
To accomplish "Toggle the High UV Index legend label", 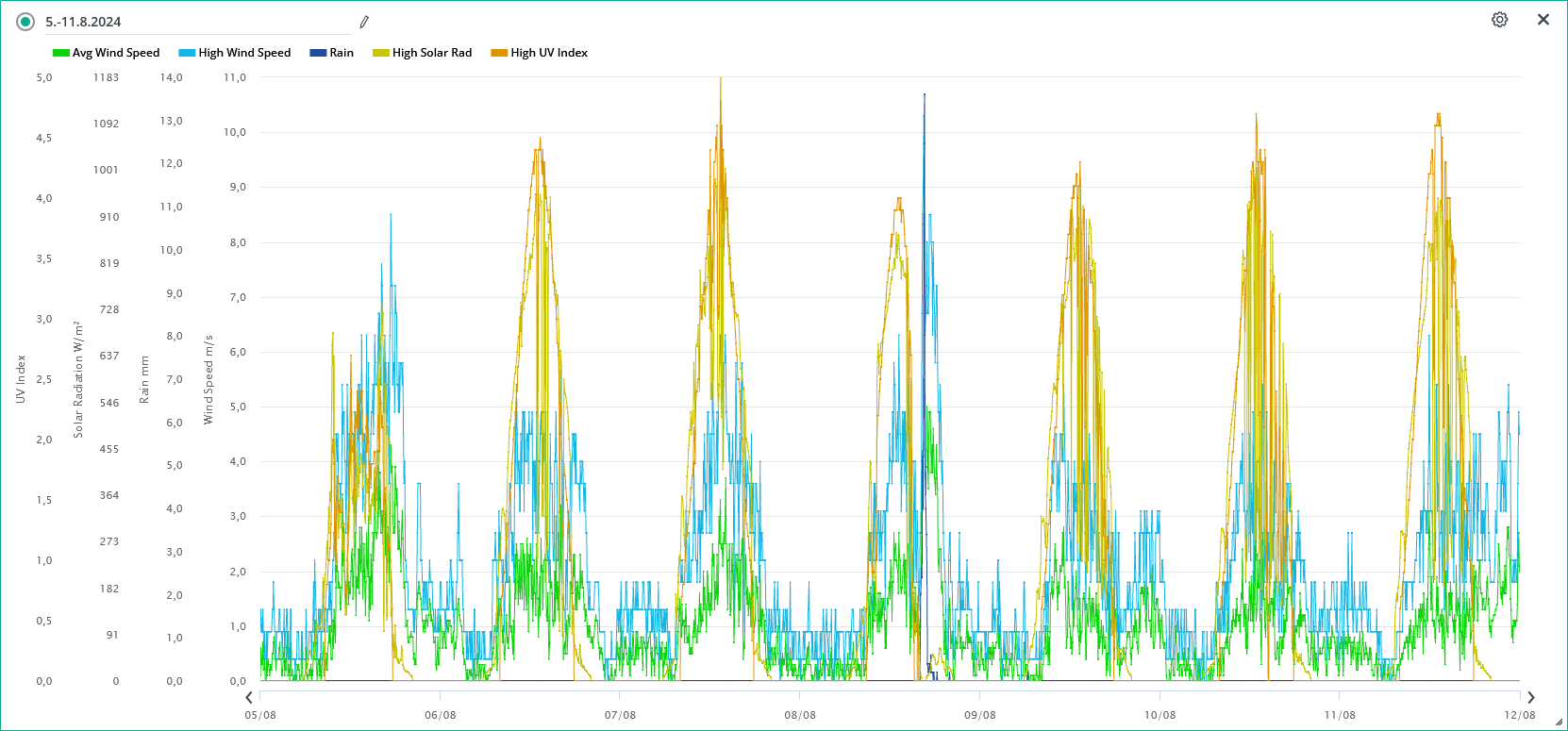I will [x=549, y=53].
